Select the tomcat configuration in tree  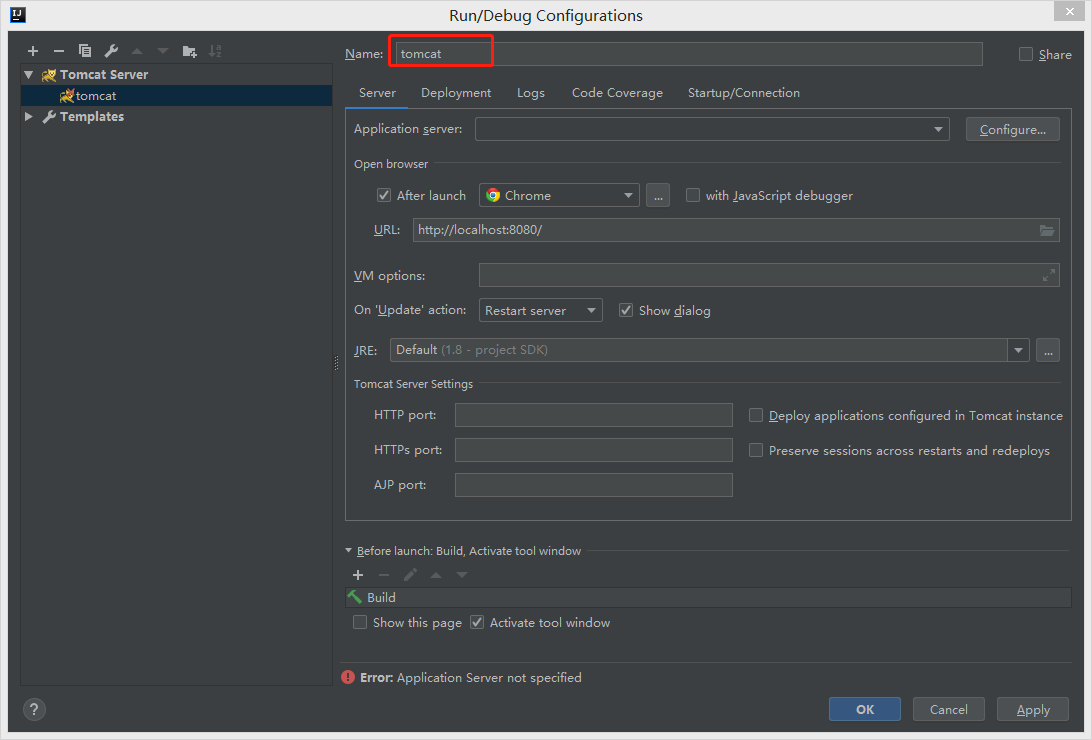177,95
